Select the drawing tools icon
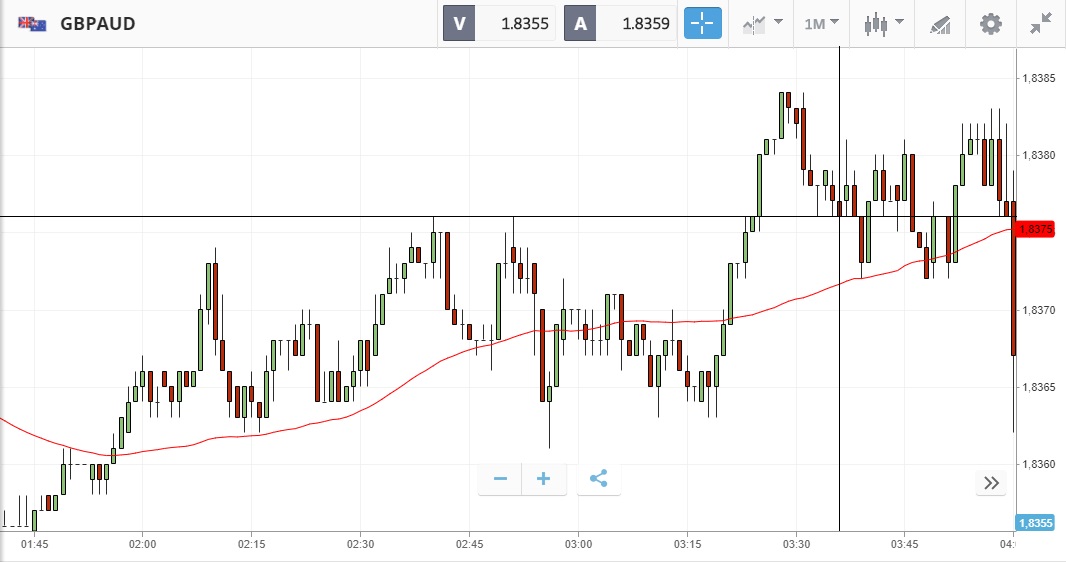Viewport: 1066px width, 562px height. [940, 23]
